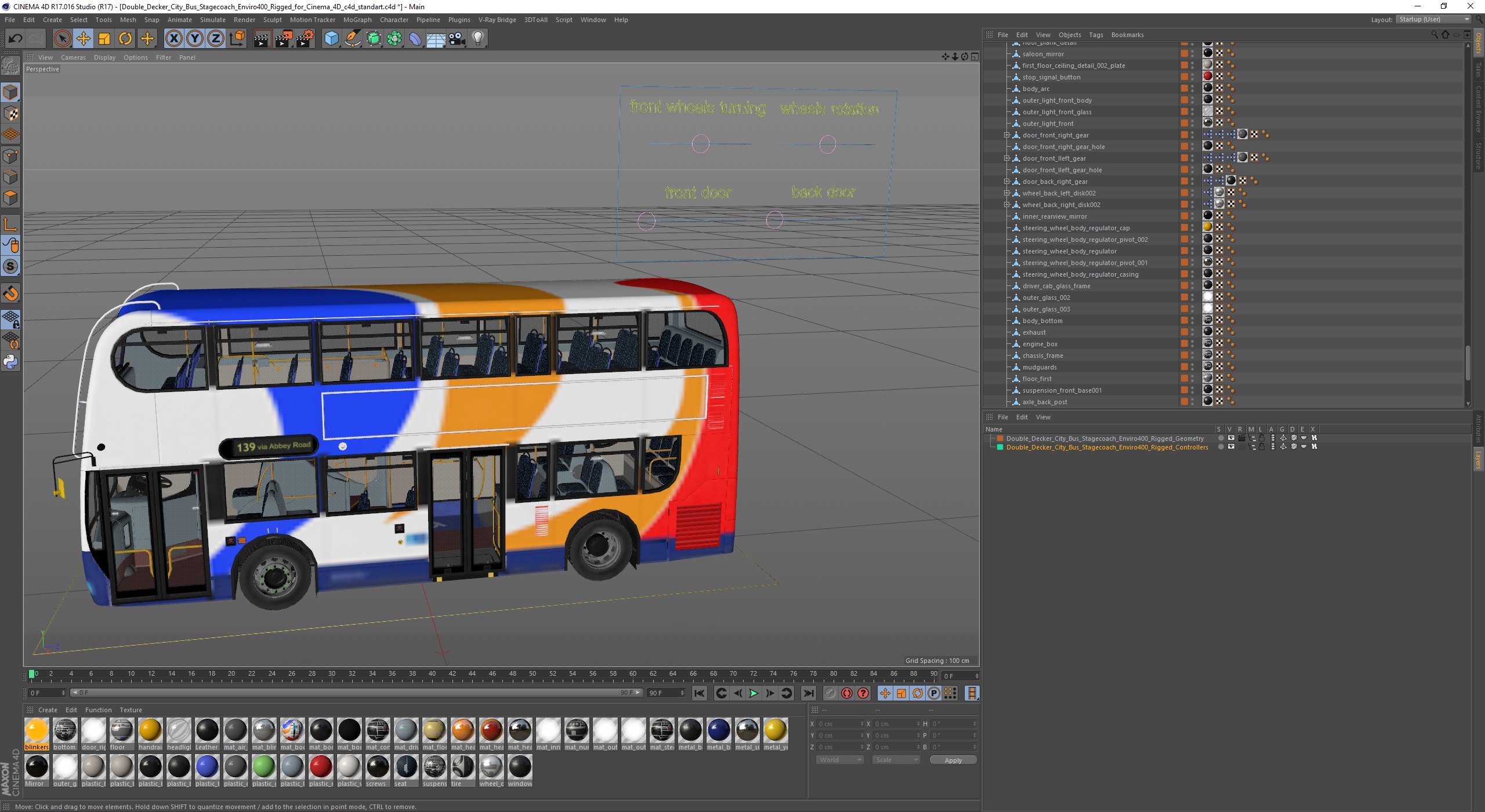This screenshot has height=812, width=1485.
Task: Open the Layout Startup dropdown
Action: tap(1434, 19)
